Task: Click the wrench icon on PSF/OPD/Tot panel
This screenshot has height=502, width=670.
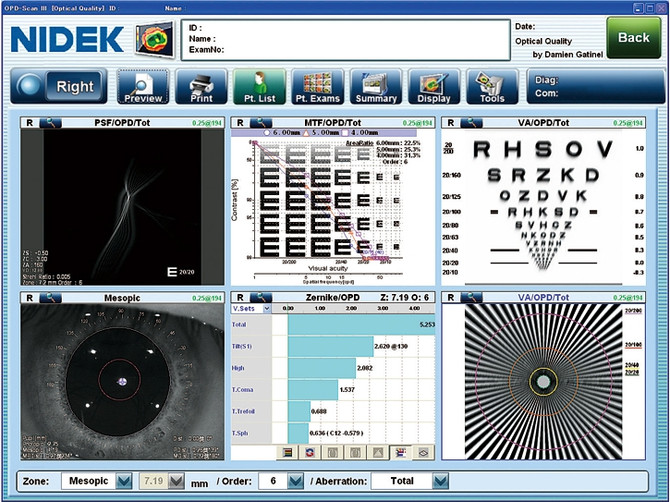Action: [x=51, y=123]
